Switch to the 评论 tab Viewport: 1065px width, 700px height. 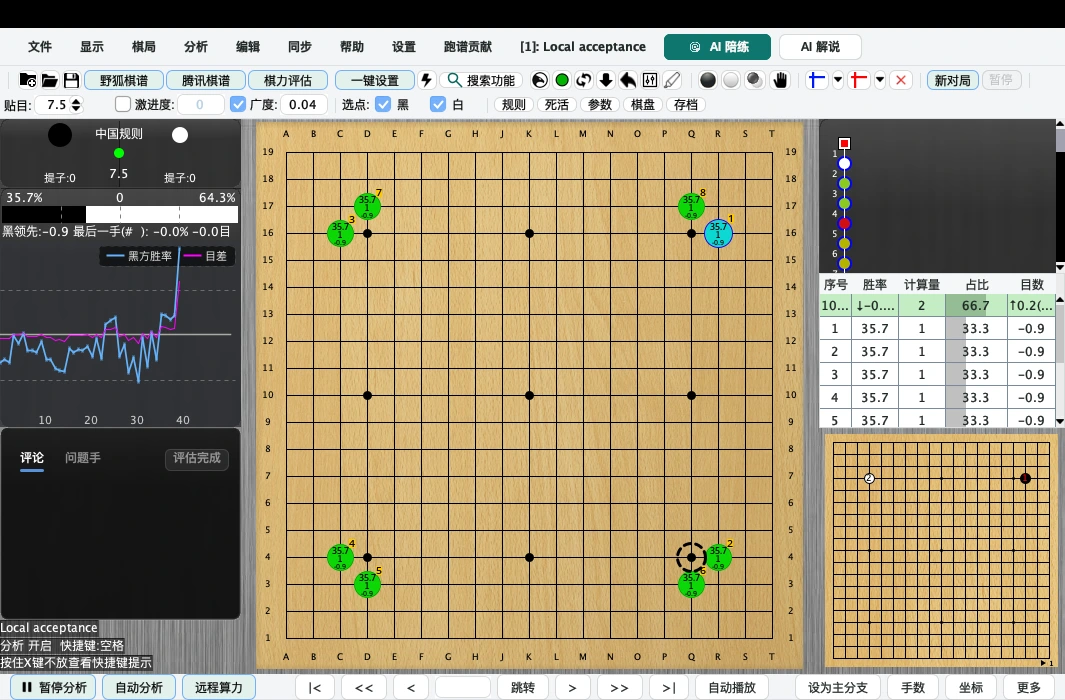click(32, 458)
